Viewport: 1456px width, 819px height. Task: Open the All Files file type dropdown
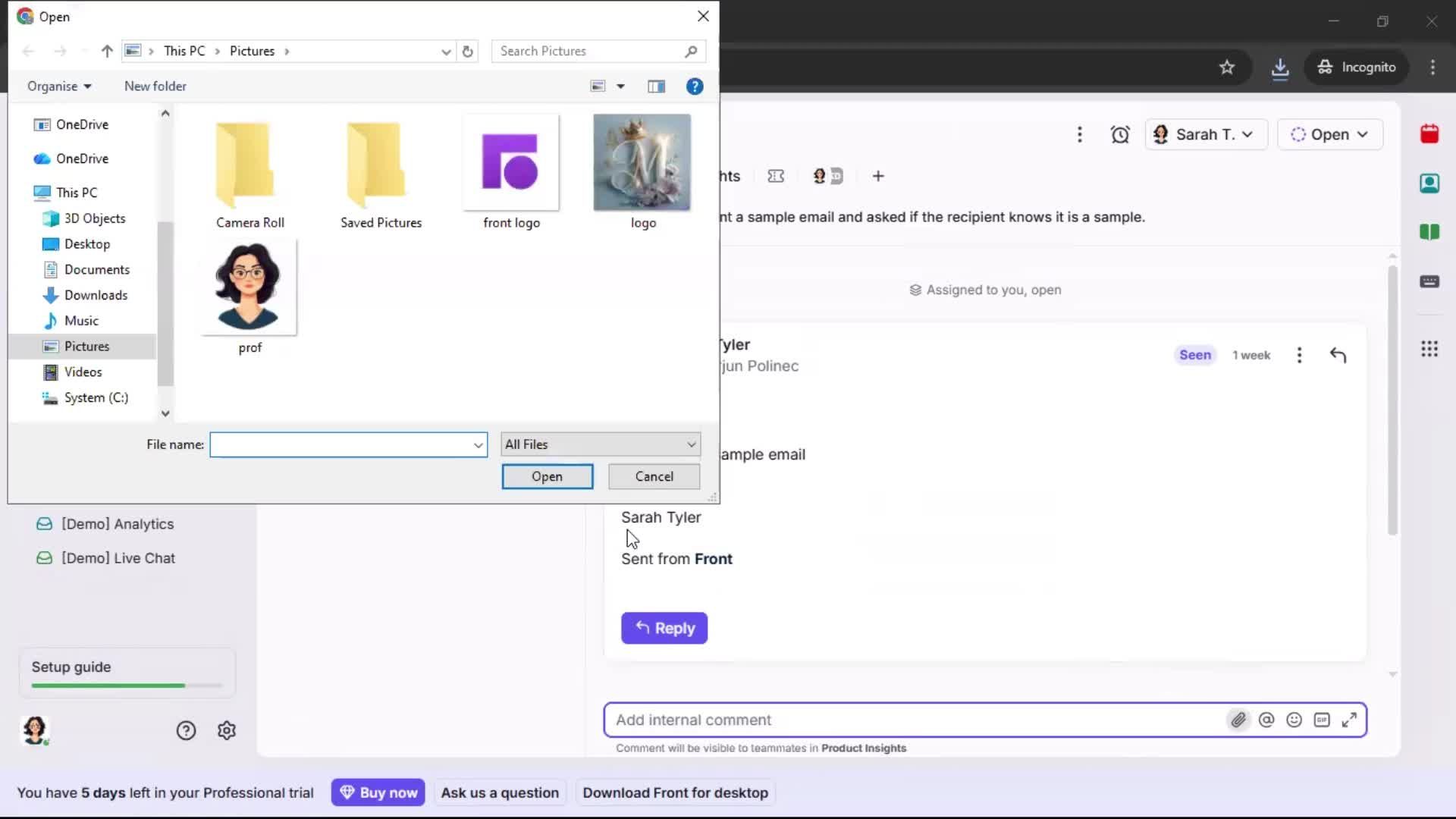coord(600,444)
